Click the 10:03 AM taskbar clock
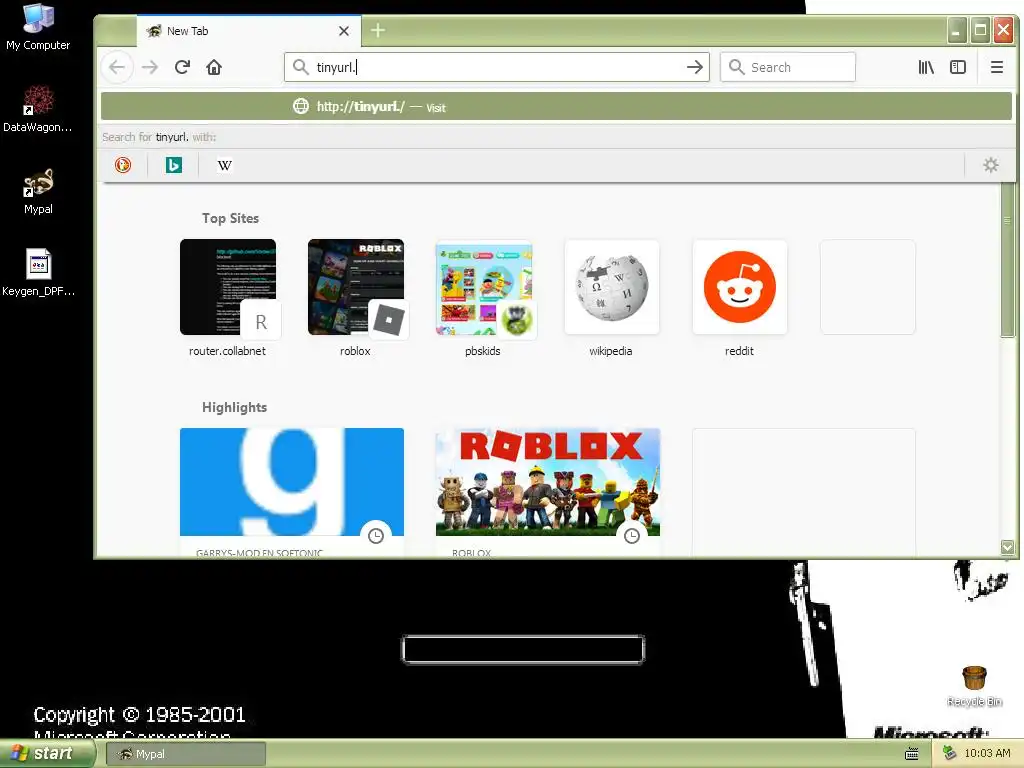The height and width of the screenshot is (768, 1024). pyautogui.click(x=987, y=753)
